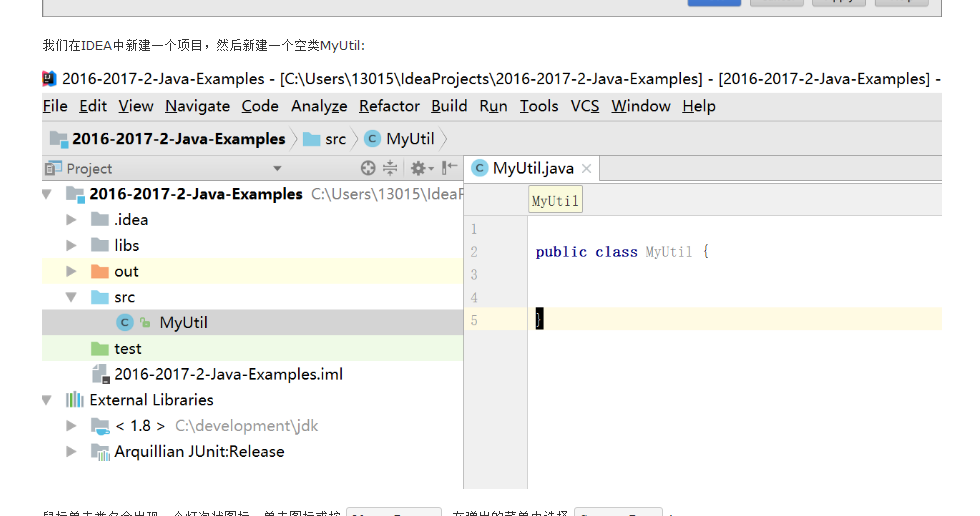Expand the < 1.8 > JDK node

[71, 426]
